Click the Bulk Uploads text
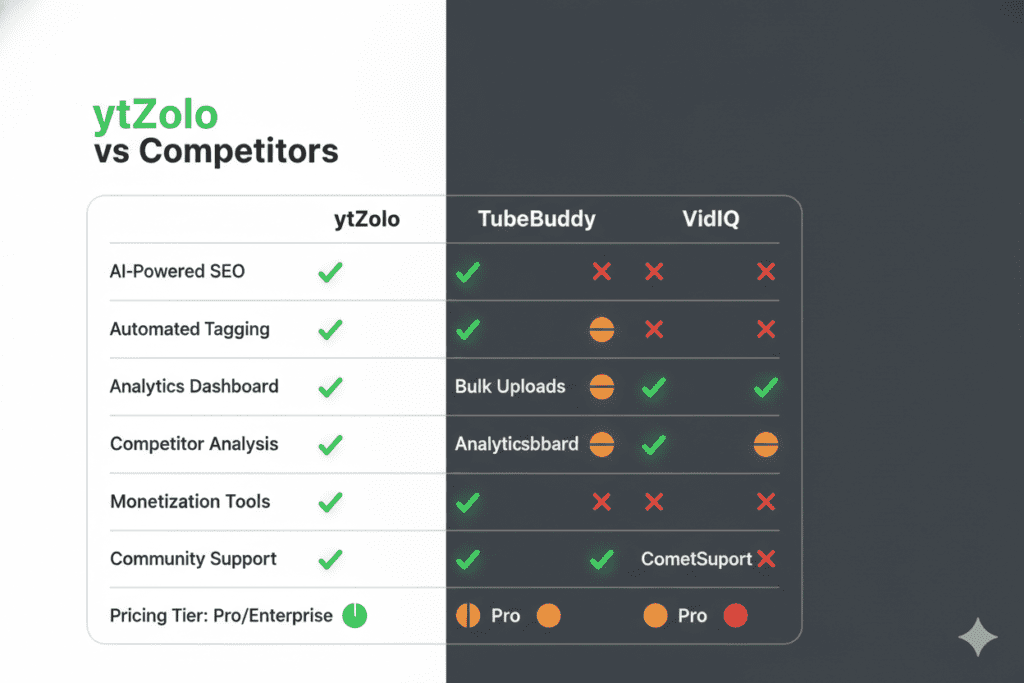The height and width of the screenshot is (683, 1024). 510,387
